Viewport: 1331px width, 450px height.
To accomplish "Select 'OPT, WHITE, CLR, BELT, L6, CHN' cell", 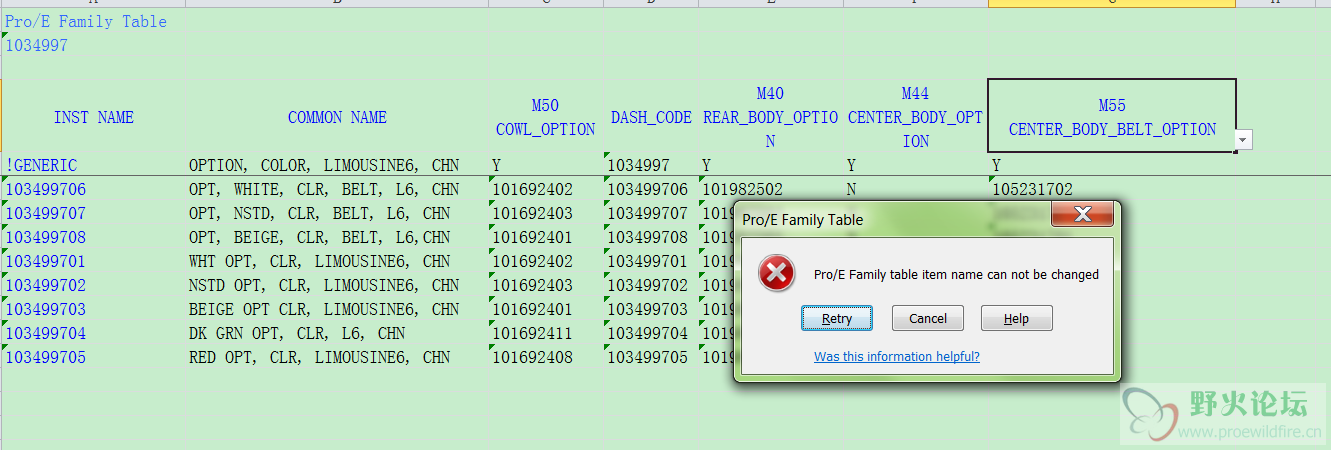I will click(337, 189).
